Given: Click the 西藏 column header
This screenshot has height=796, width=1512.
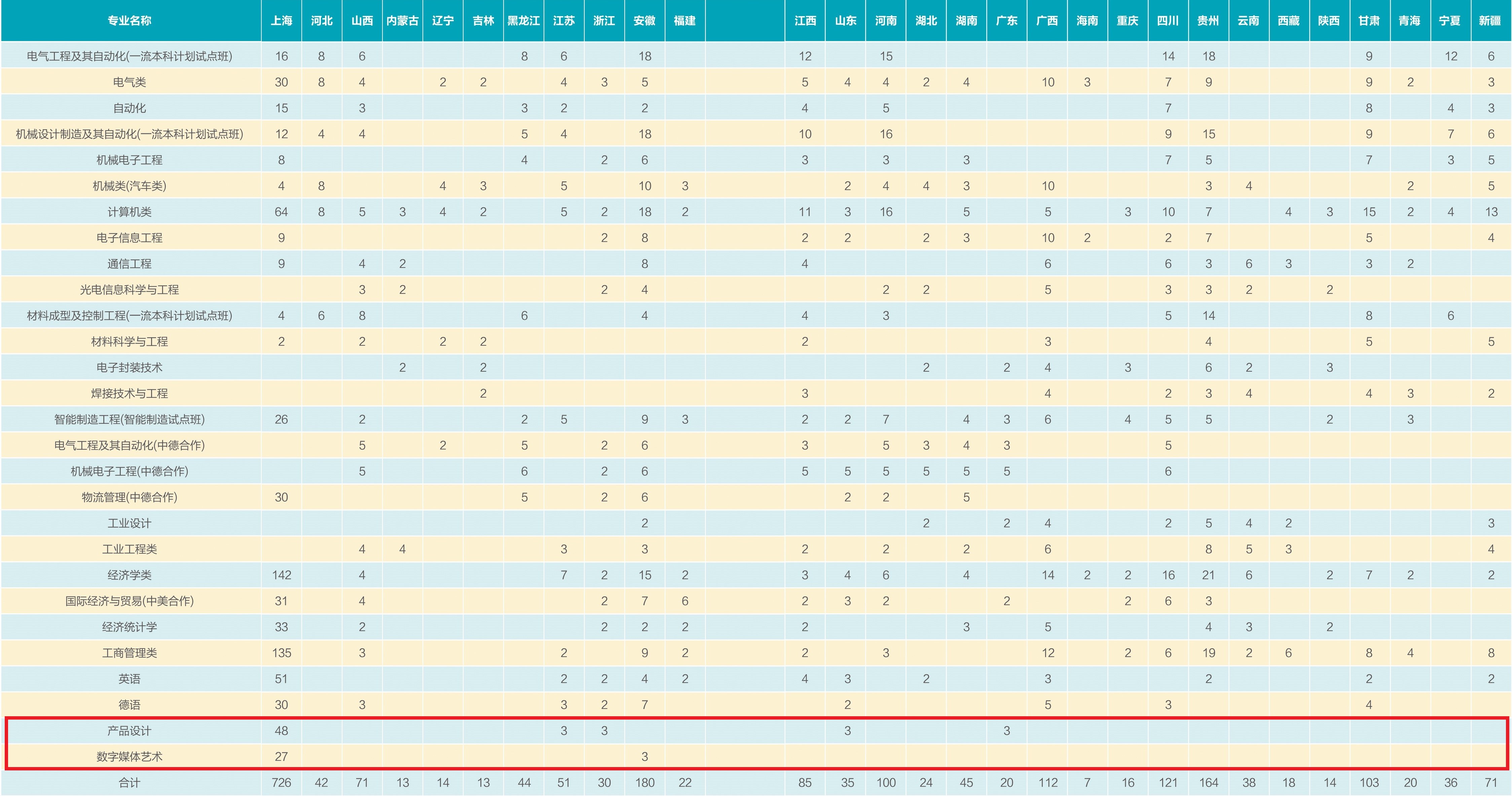Looking at the screenshot, I should point(1289,21).
